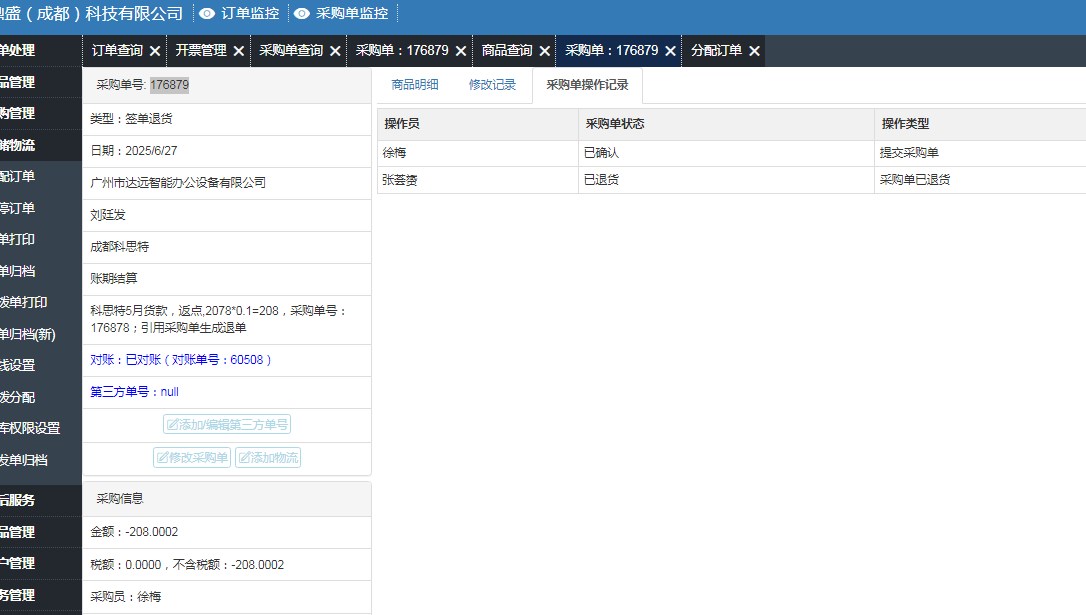Image resolution: width=1086 pixels, height=615 pixels.
Task: Expand the 品管理 sidebar section below 后服务
Action: (x=41, y=533)
